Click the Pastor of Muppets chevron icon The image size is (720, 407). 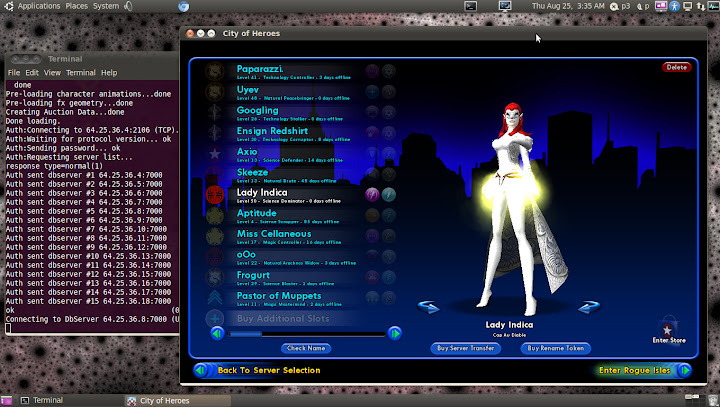214,298
